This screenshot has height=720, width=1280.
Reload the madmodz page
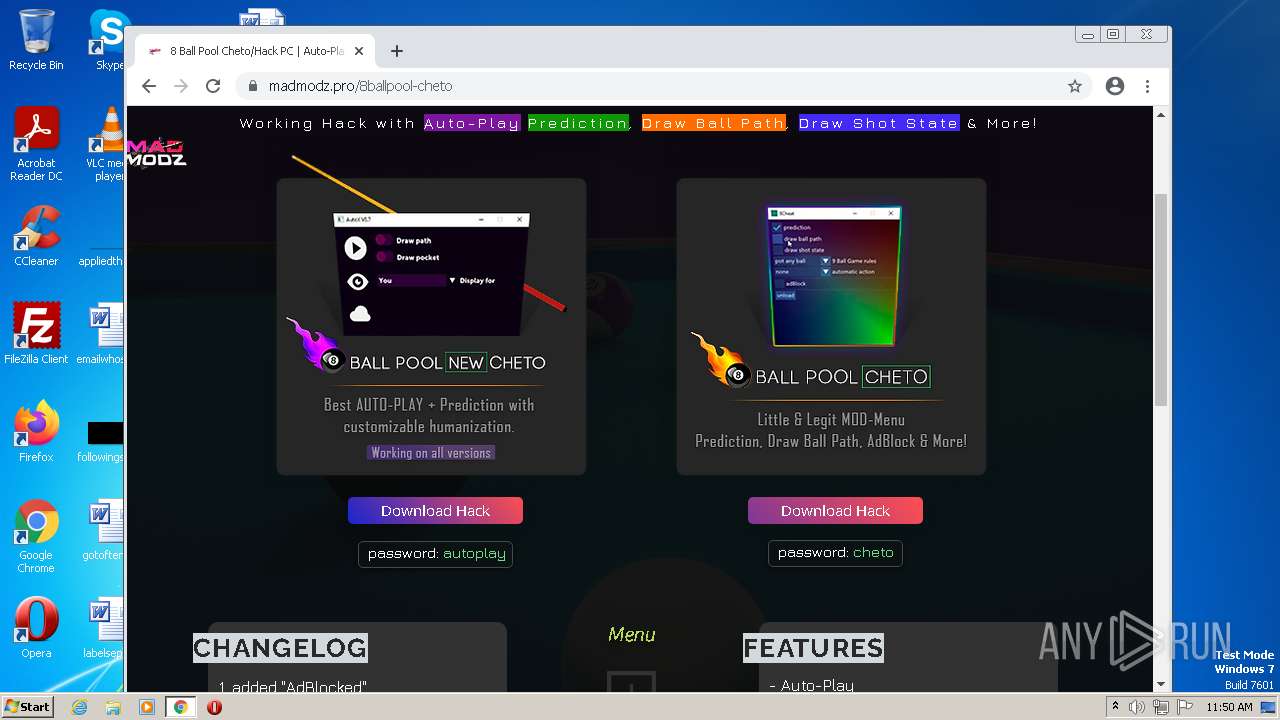pyautogui.click(x=213, y=86)
